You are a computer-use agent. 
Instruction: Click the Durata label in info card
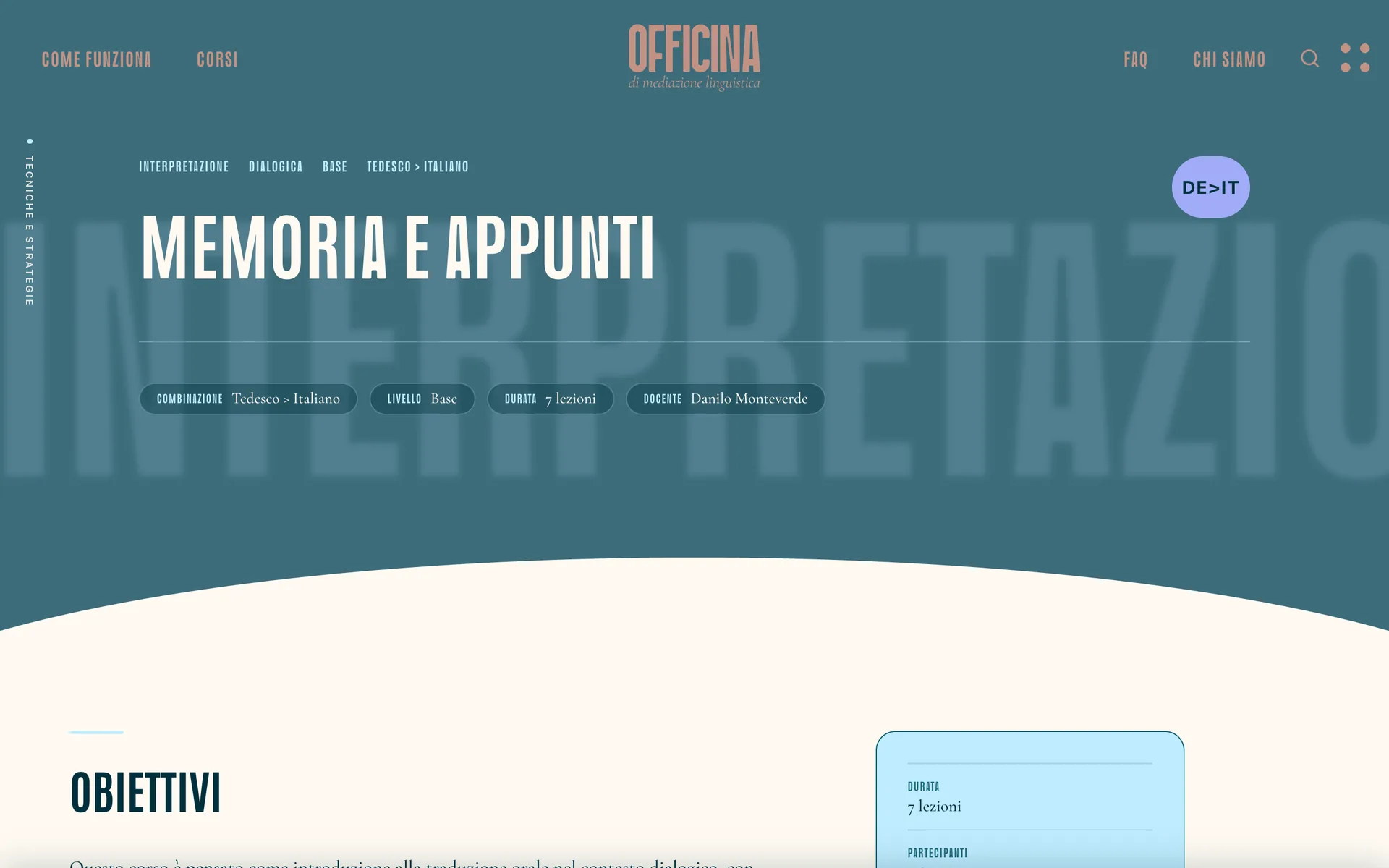(923, 786)
